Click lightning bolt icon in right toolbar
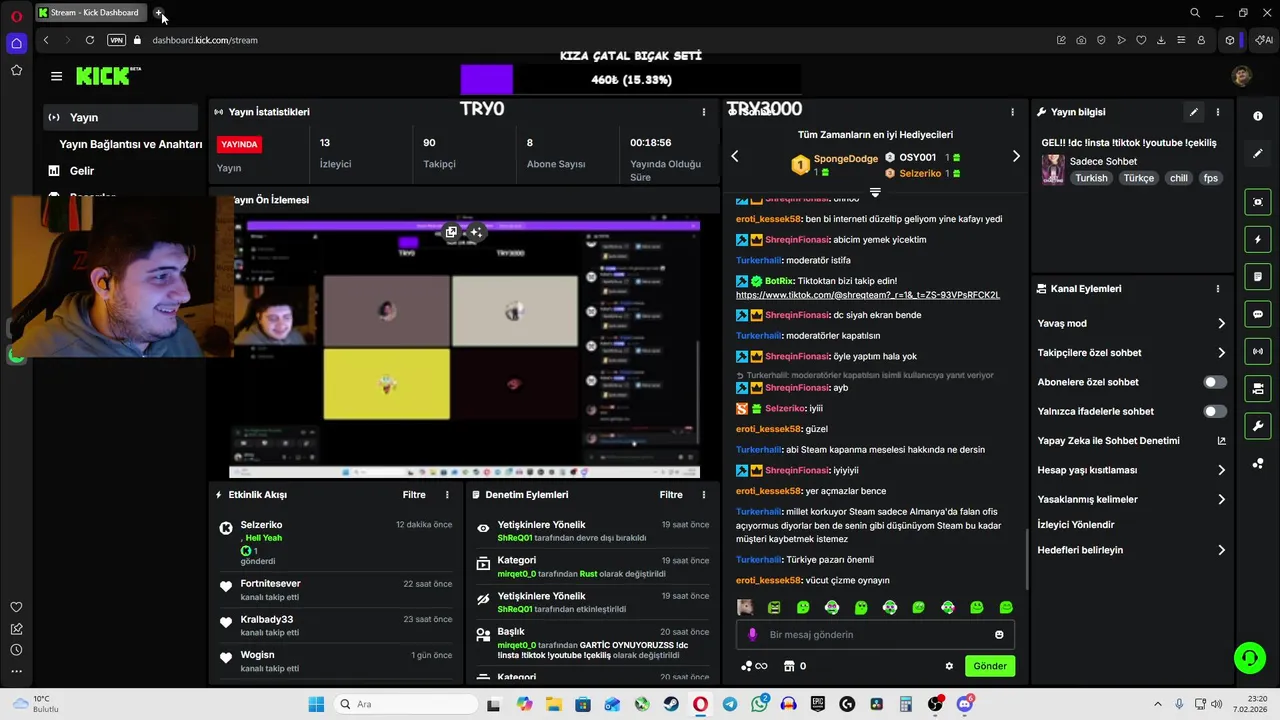The height and width of the screenshot is (720, 1280). click(1258, 240)
